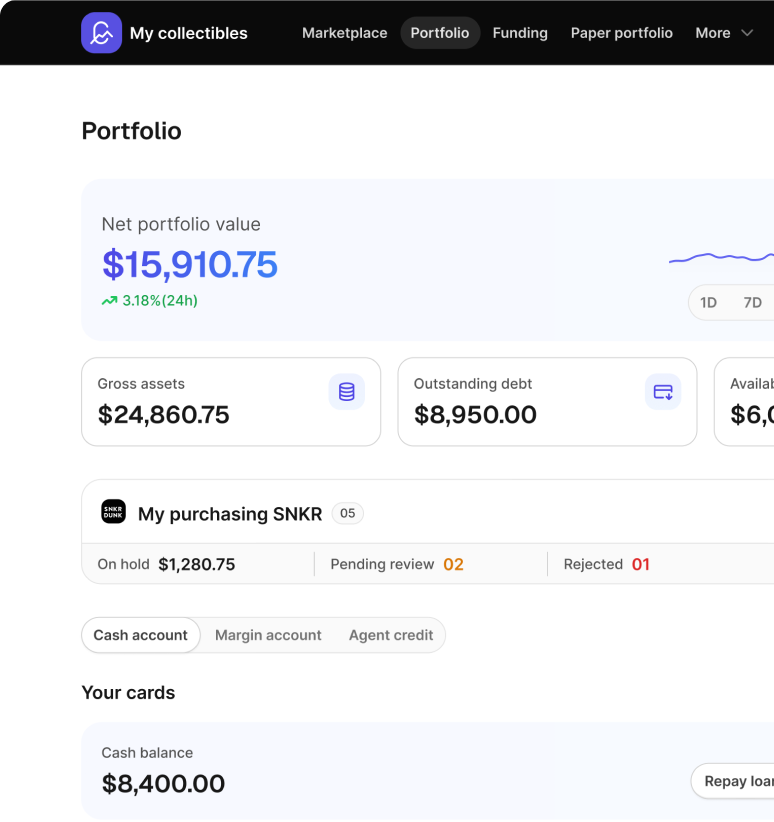Screen dimensions: 774x822
Task: Click the Gross assets coins icon
Action: tap(347, 392)
